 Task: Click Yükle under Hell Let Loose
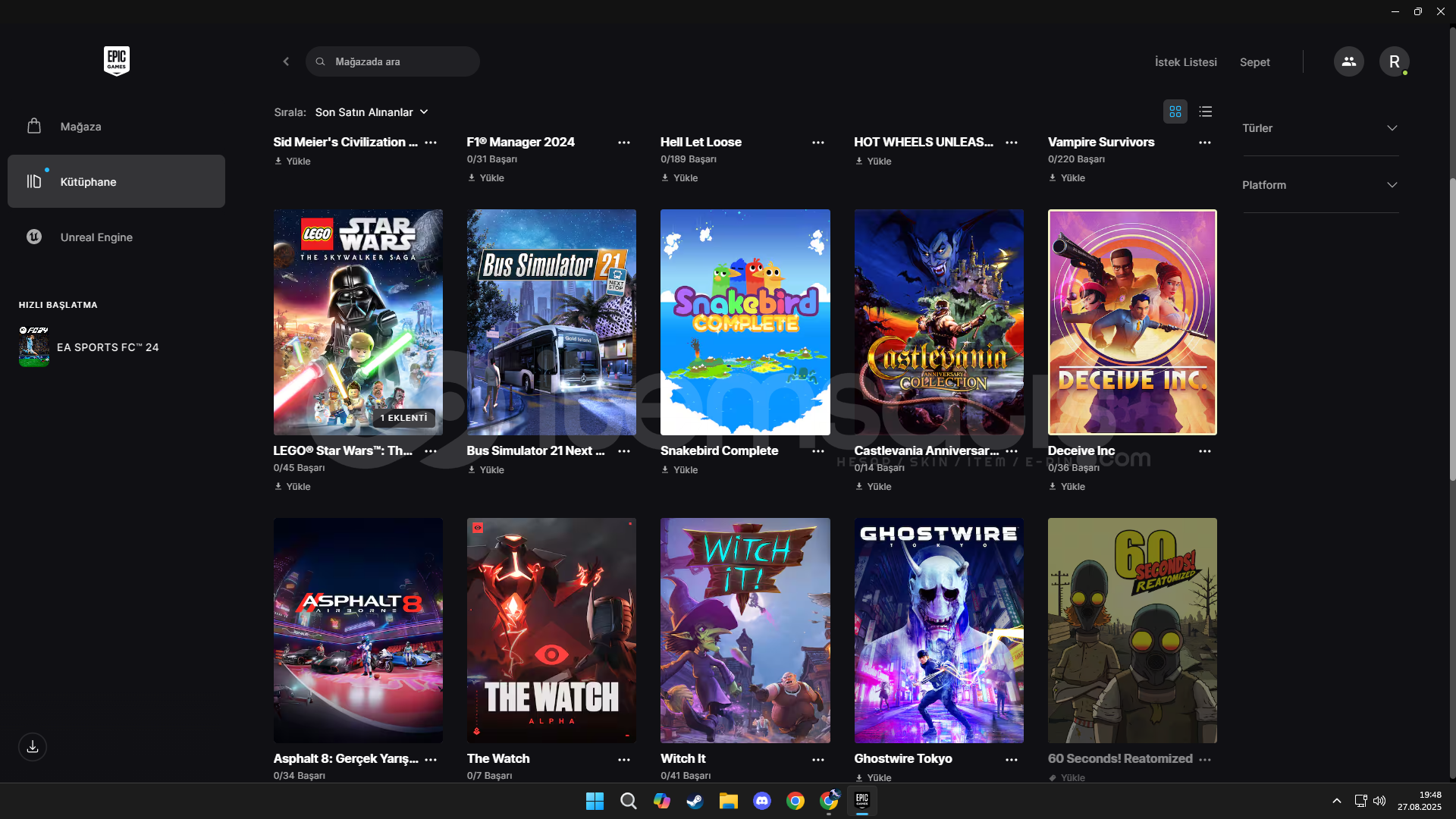(679, 178)
